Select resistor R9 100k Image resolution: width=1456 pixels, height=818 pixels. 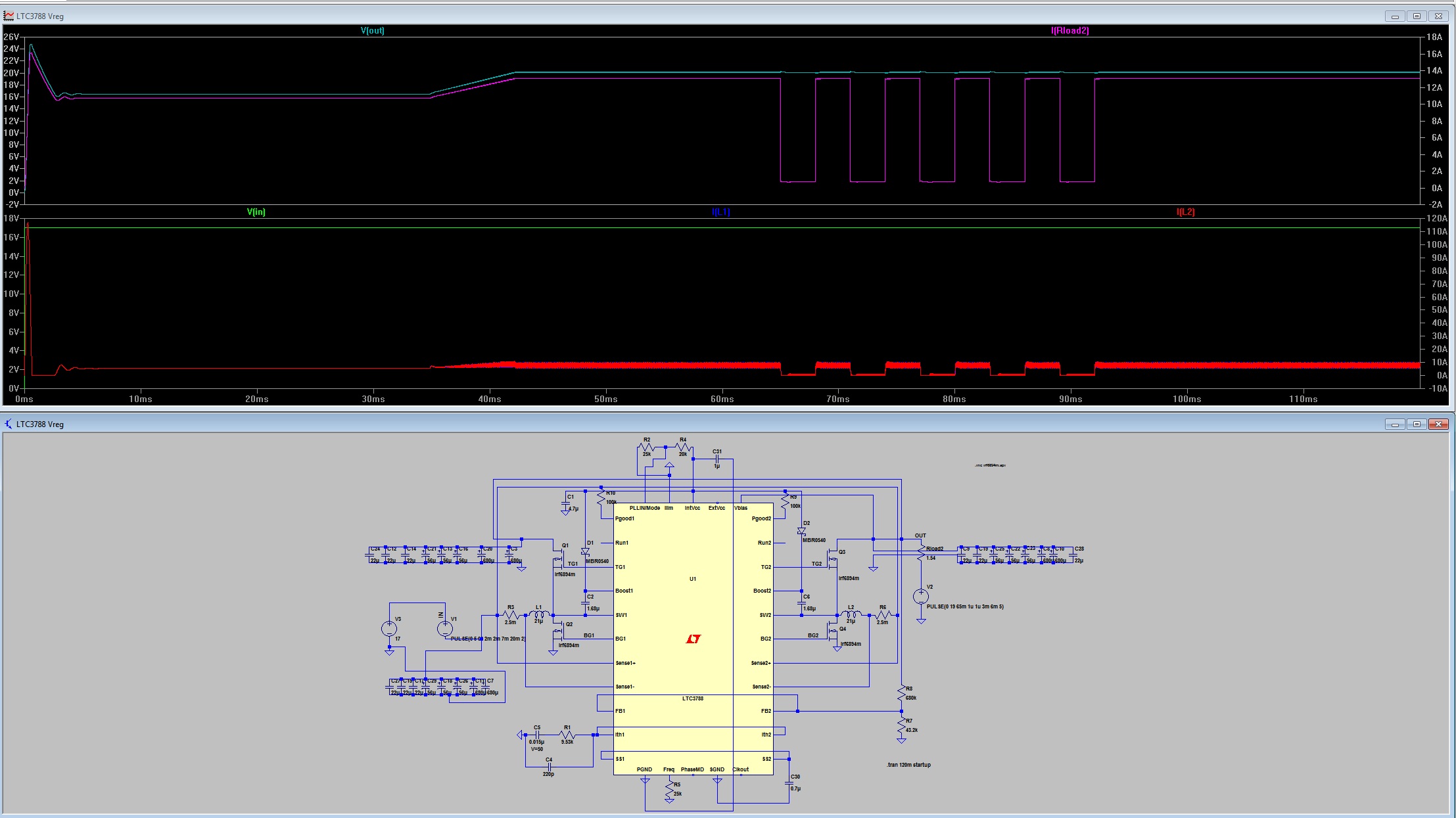(x=785, y=502)
